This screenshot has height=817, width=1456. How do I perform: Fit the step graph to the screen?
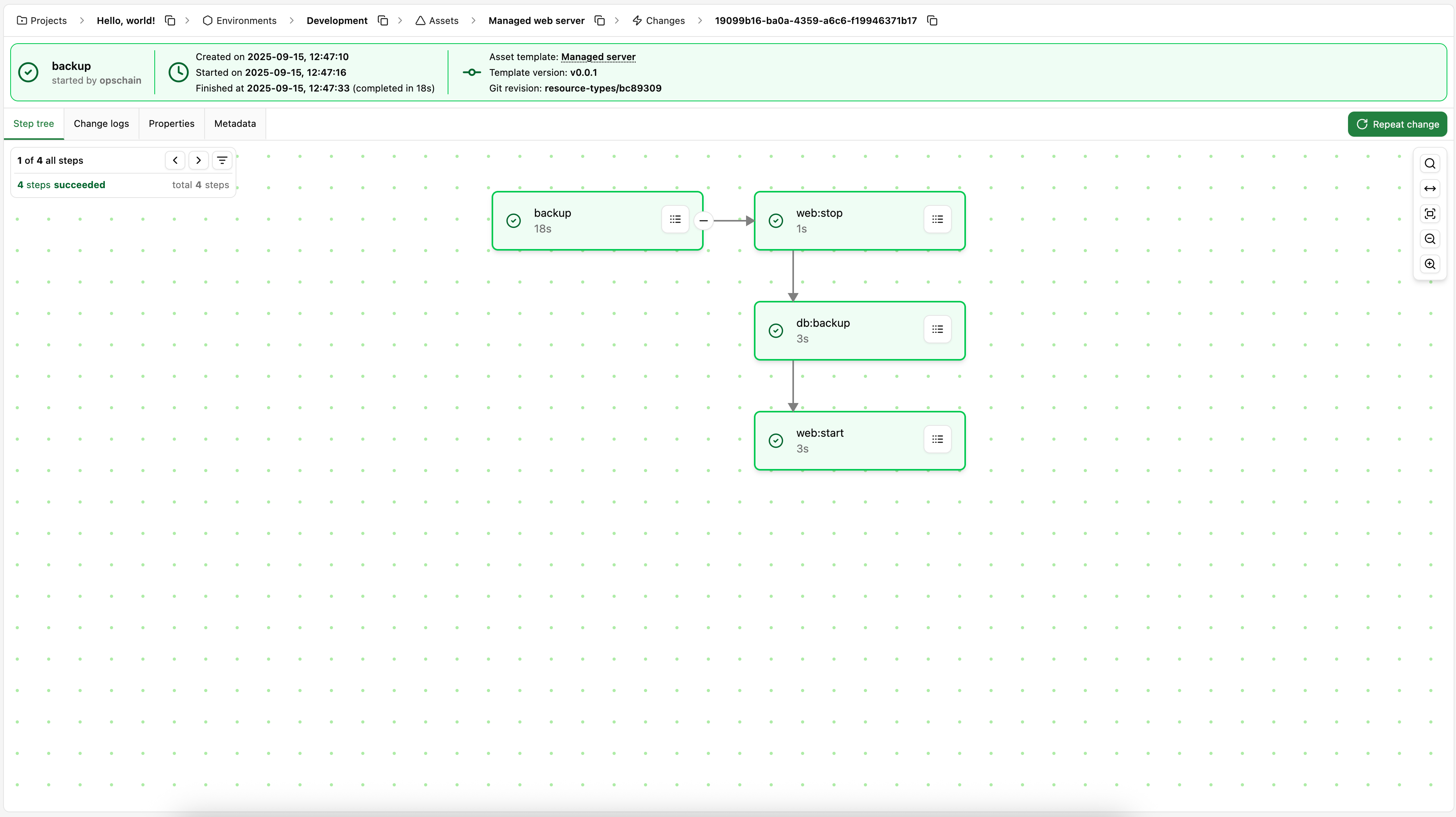tap(1430, 213)
